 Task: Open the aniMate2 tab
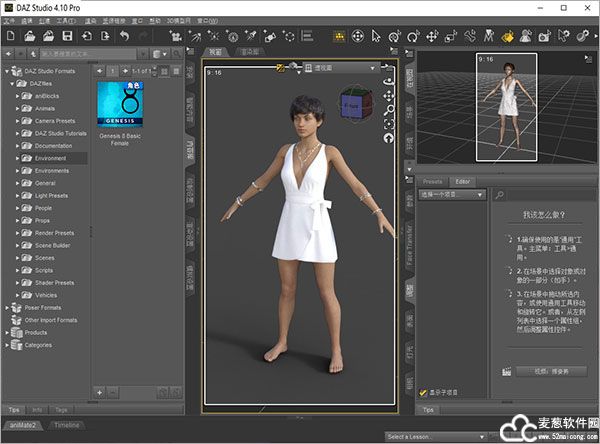tap(24, 425)
